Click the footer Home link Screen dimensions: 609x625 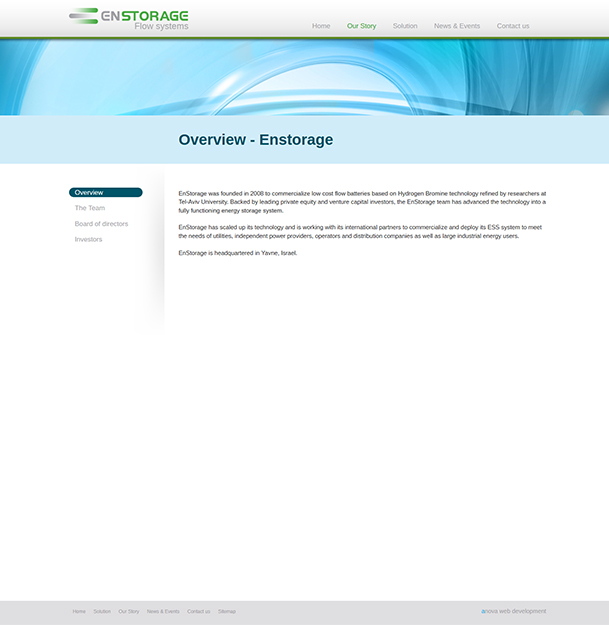[79, 611]
